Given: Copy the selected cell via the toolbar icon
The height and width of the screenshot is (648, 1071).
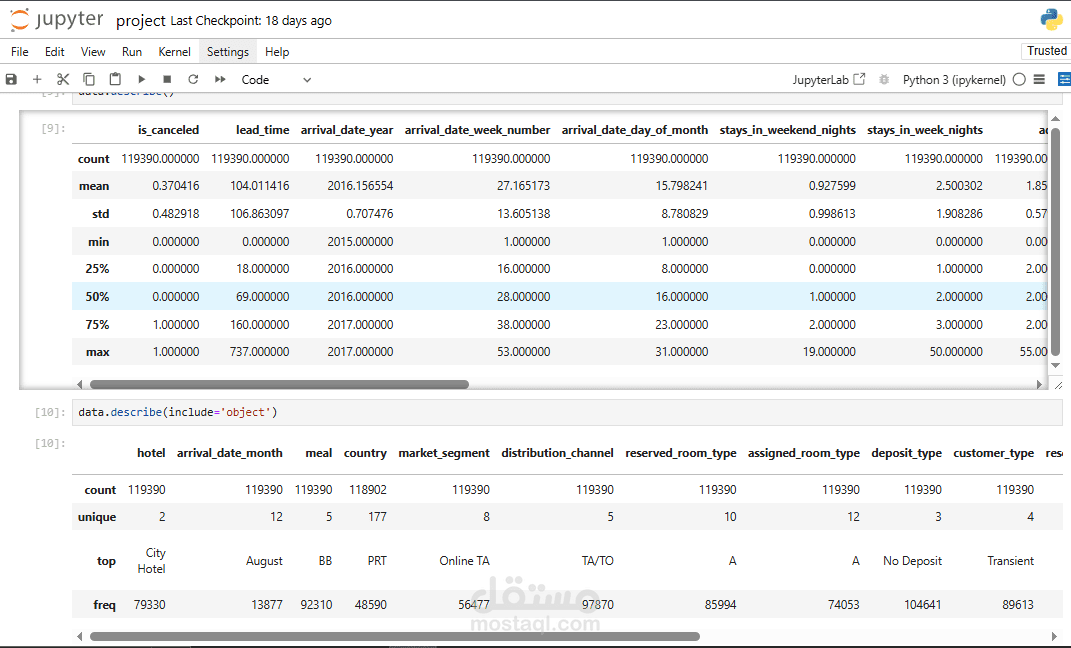Looking at the screenshot, I should (x=89, y=79).
